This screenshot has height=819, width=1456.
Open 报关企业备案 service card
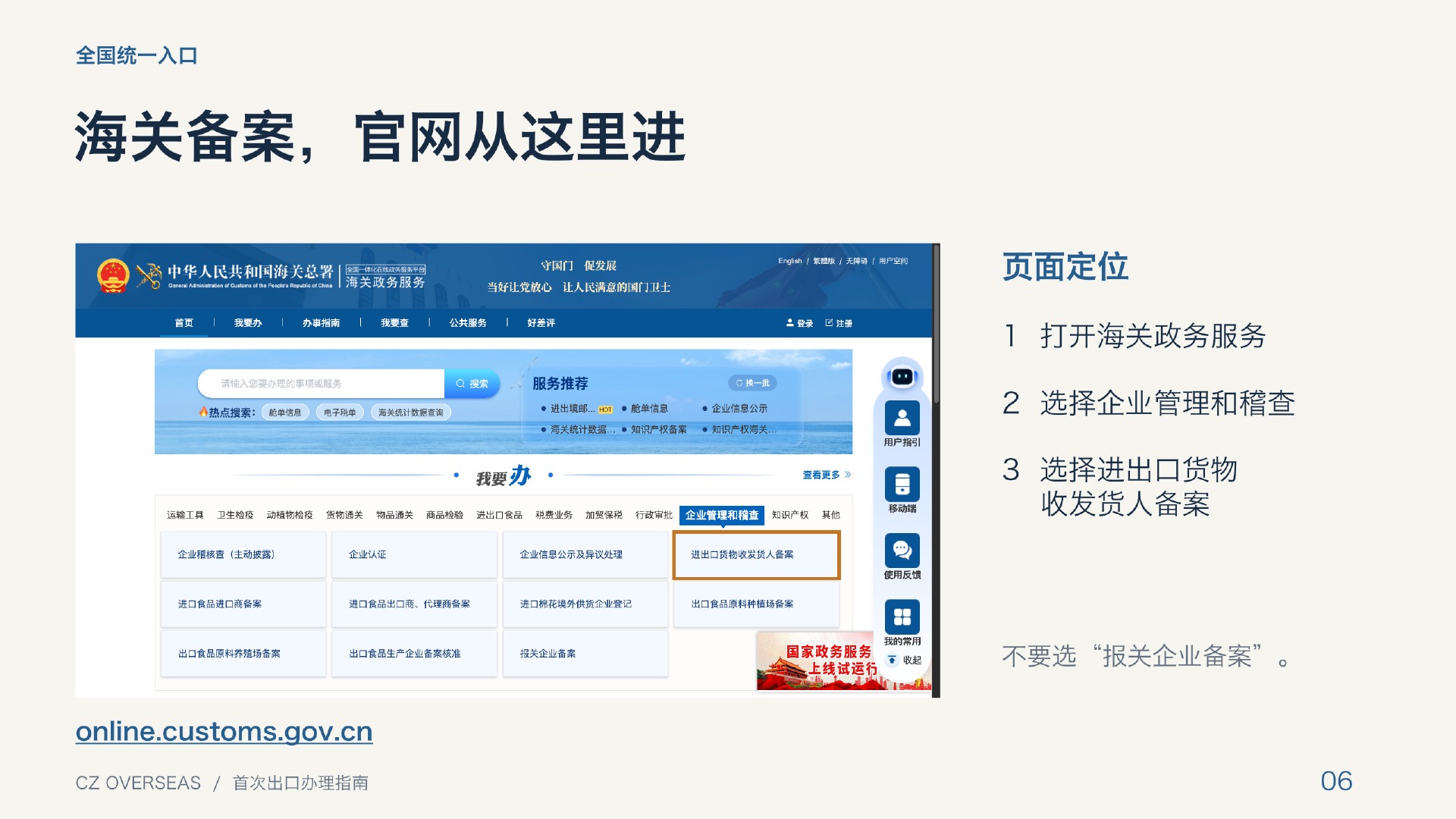coord(585,654)
